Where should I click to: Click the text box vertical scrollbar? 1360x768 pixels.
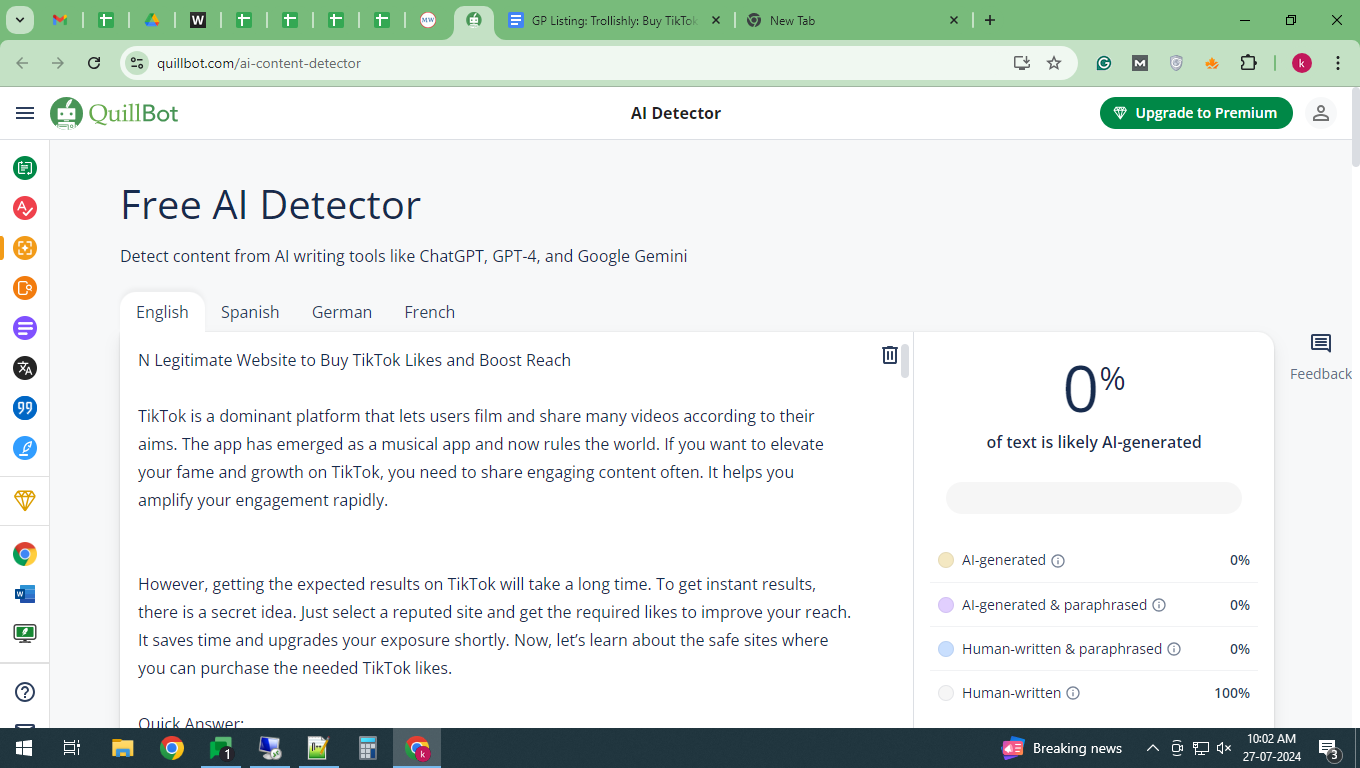click(905, 361)
